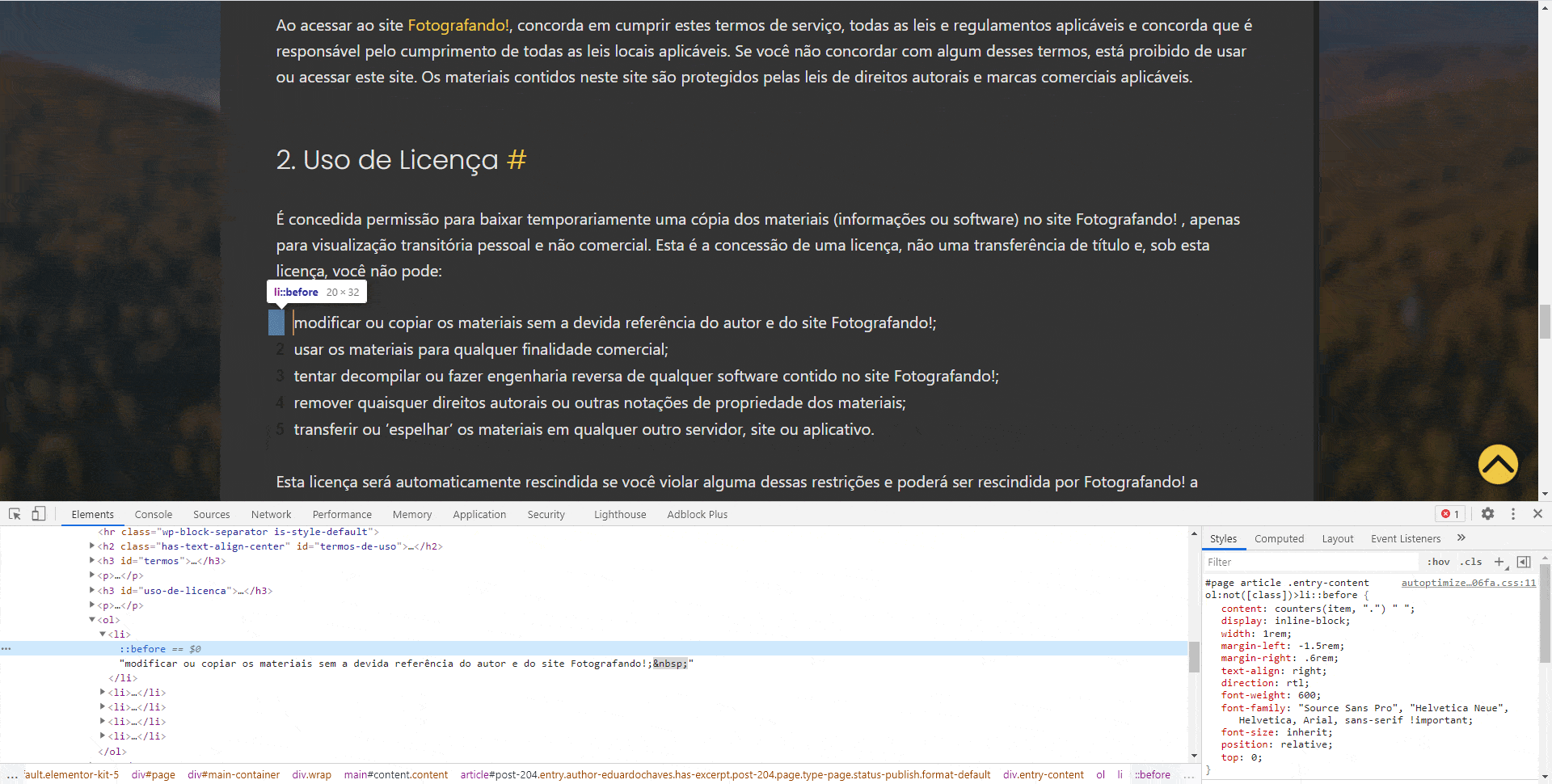This screenshot has width=1552, height=784.
Task: Open DevTools settings gear
Action: (x=1487, y=514)
